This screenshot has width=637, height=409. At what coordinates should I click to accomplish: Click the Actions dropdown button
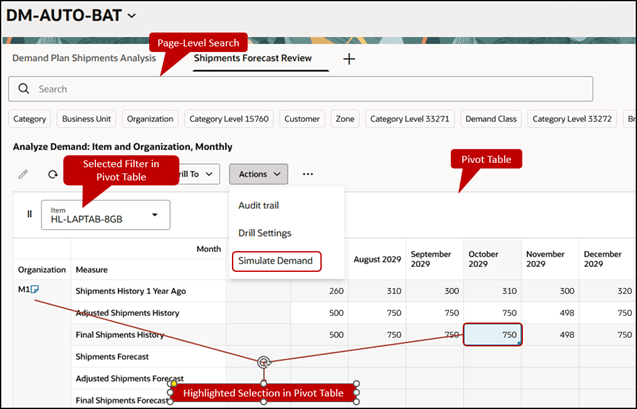coord(259,174)
